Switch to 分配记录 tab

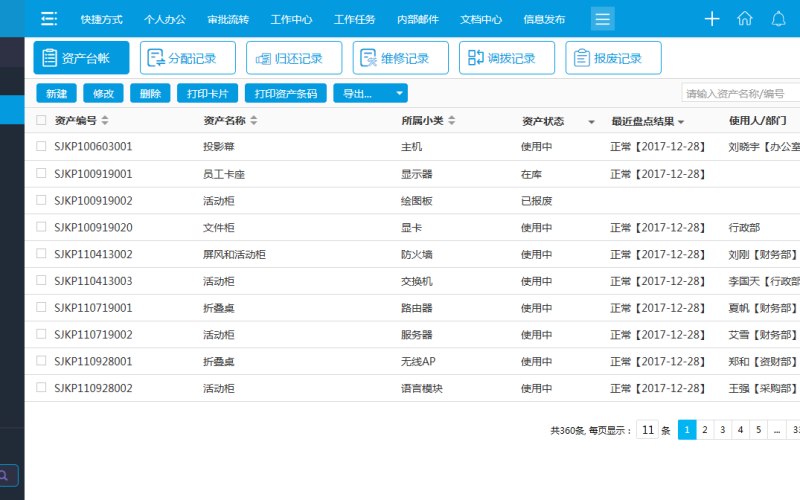pos(188,58)
